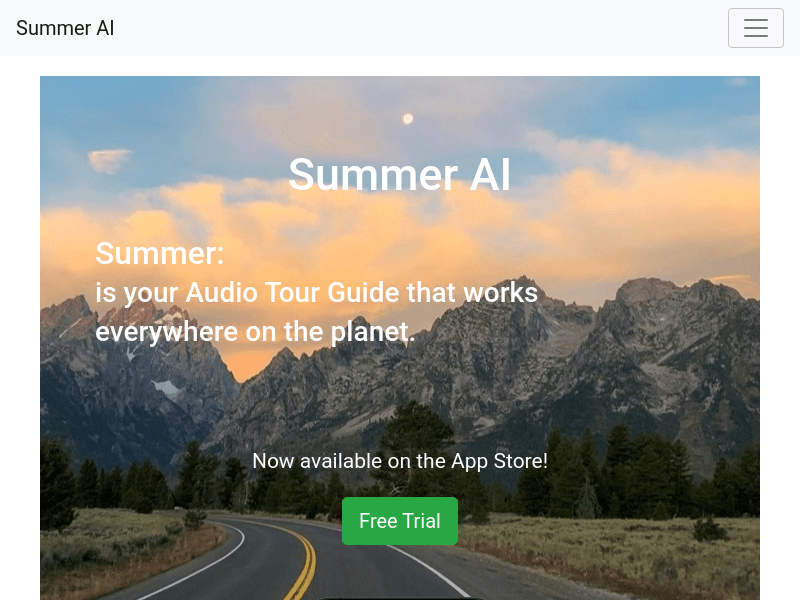Click the empty navbar area beside the brand

418,28
